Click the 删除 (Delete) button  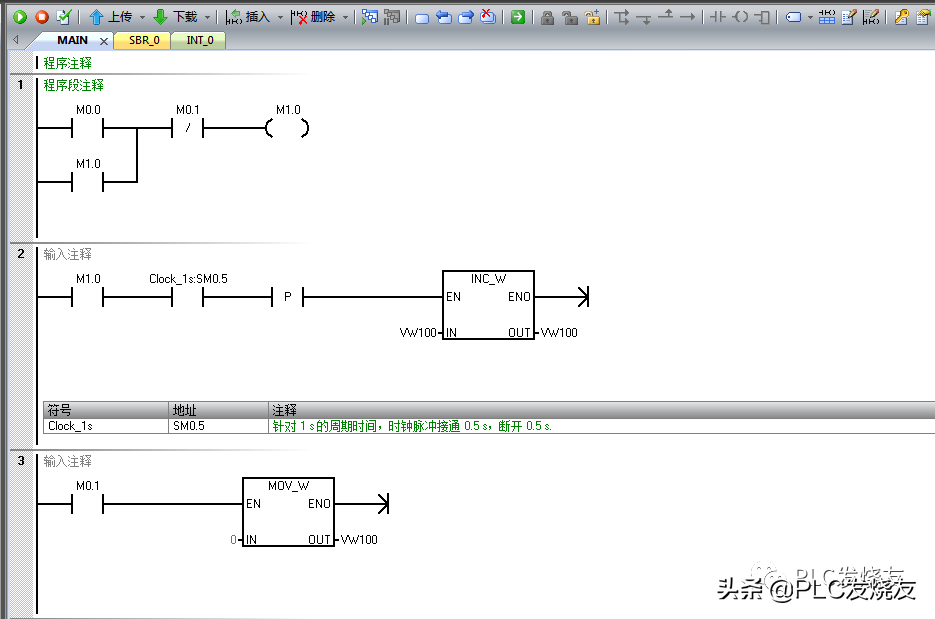click(x=314, y=17)
